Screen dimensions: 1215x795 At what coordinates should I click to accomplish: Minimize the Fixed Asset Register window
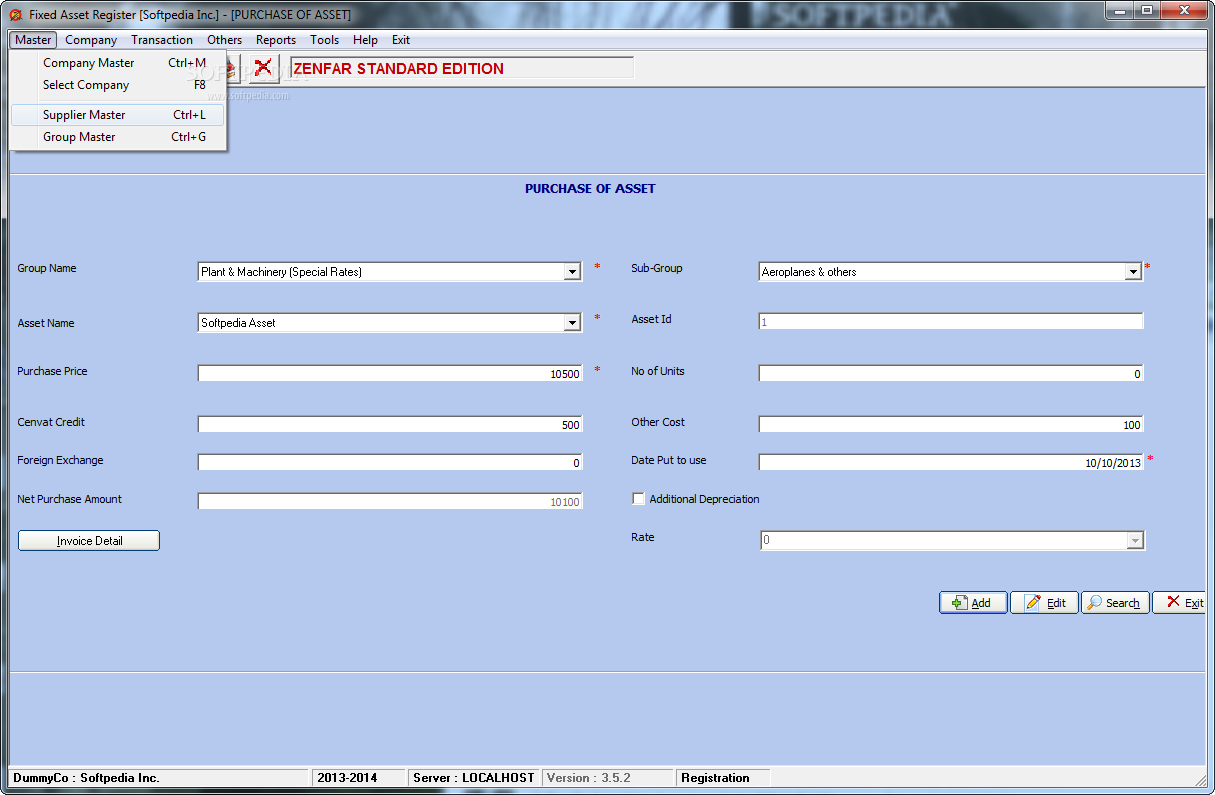coord(1118,11)
